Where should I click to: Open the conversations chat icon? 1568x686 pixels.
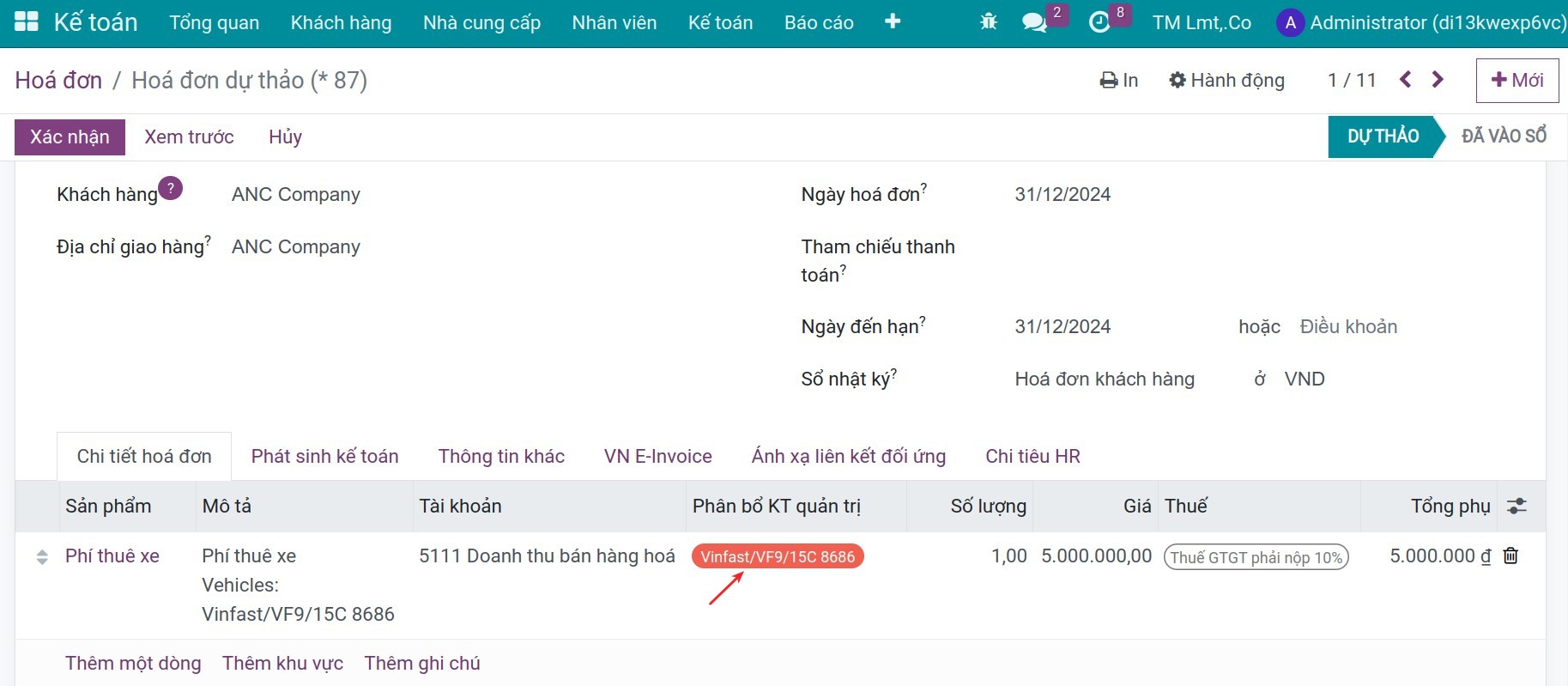[x=1035, y=22]
